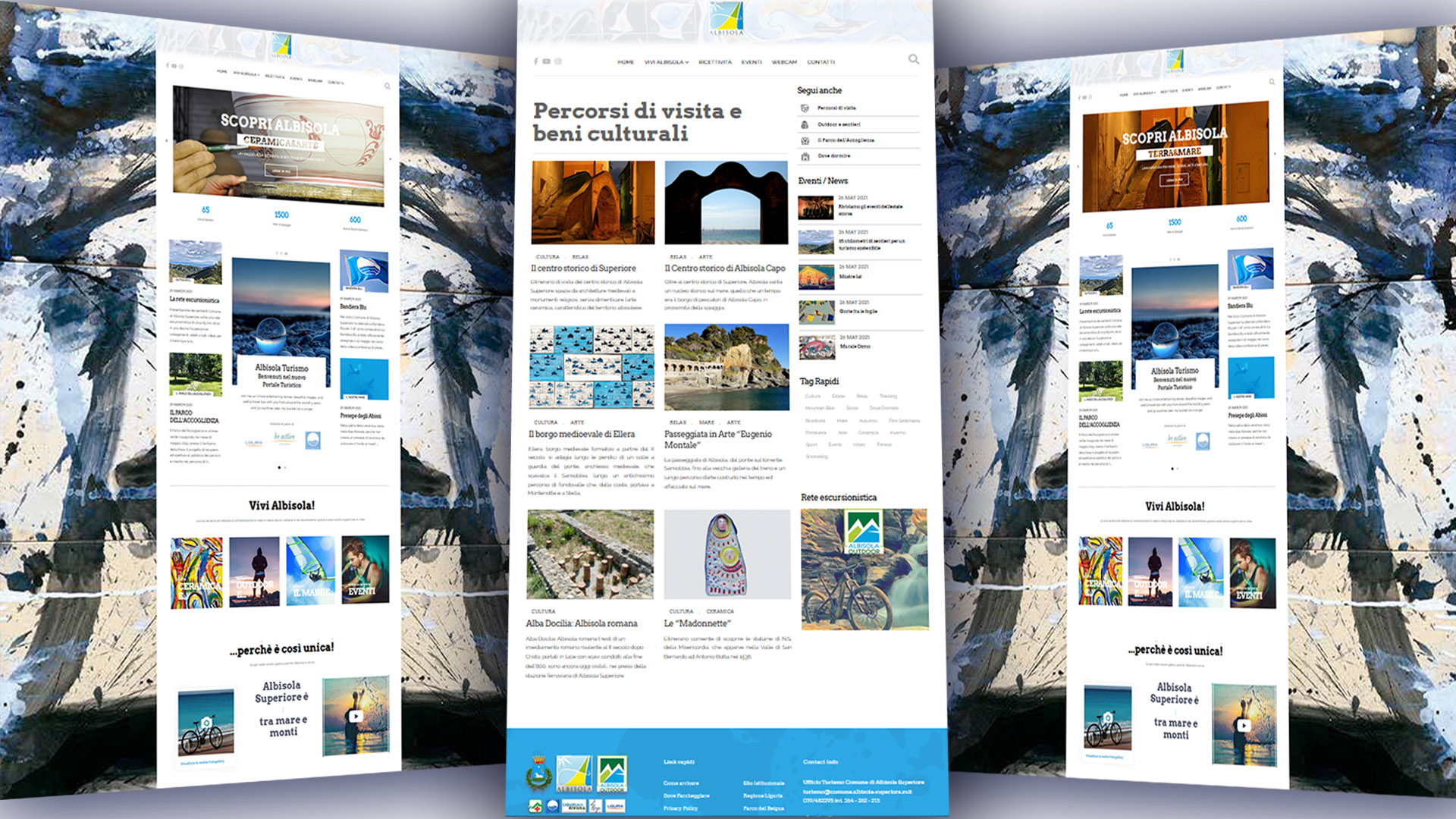
Task: Expand the Vivi Albisola dropdown menu
Action: (x=666, y=62)
